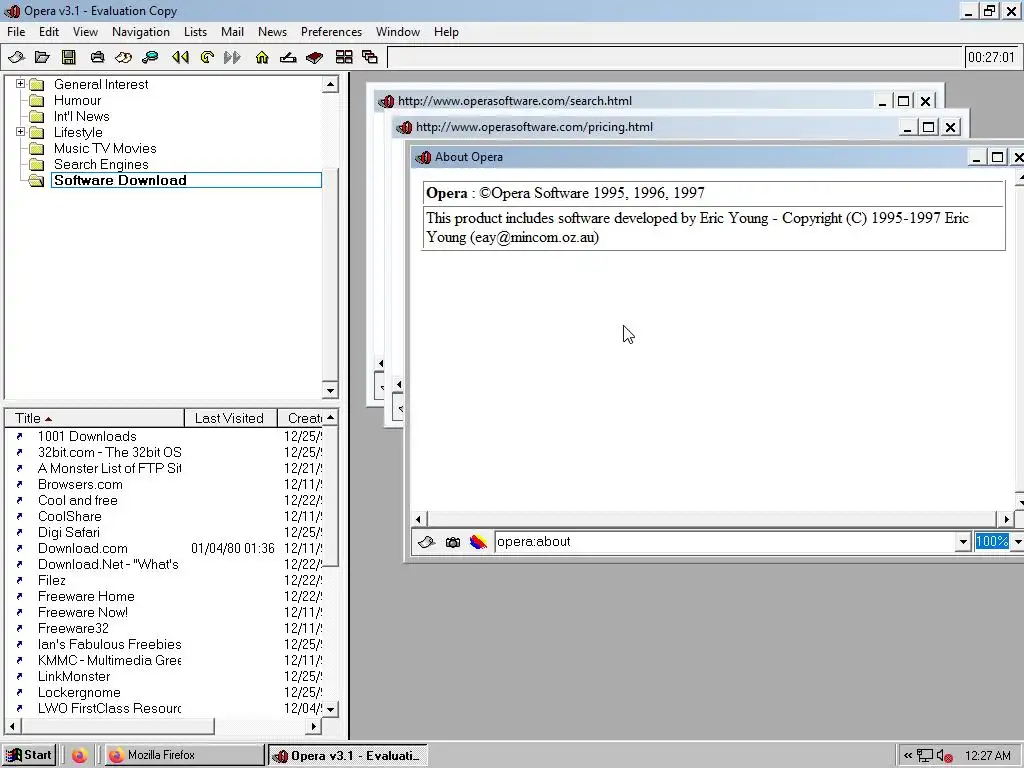Expand the General Interest folder
Screen dimensions: 1024x768
[20, 84]
